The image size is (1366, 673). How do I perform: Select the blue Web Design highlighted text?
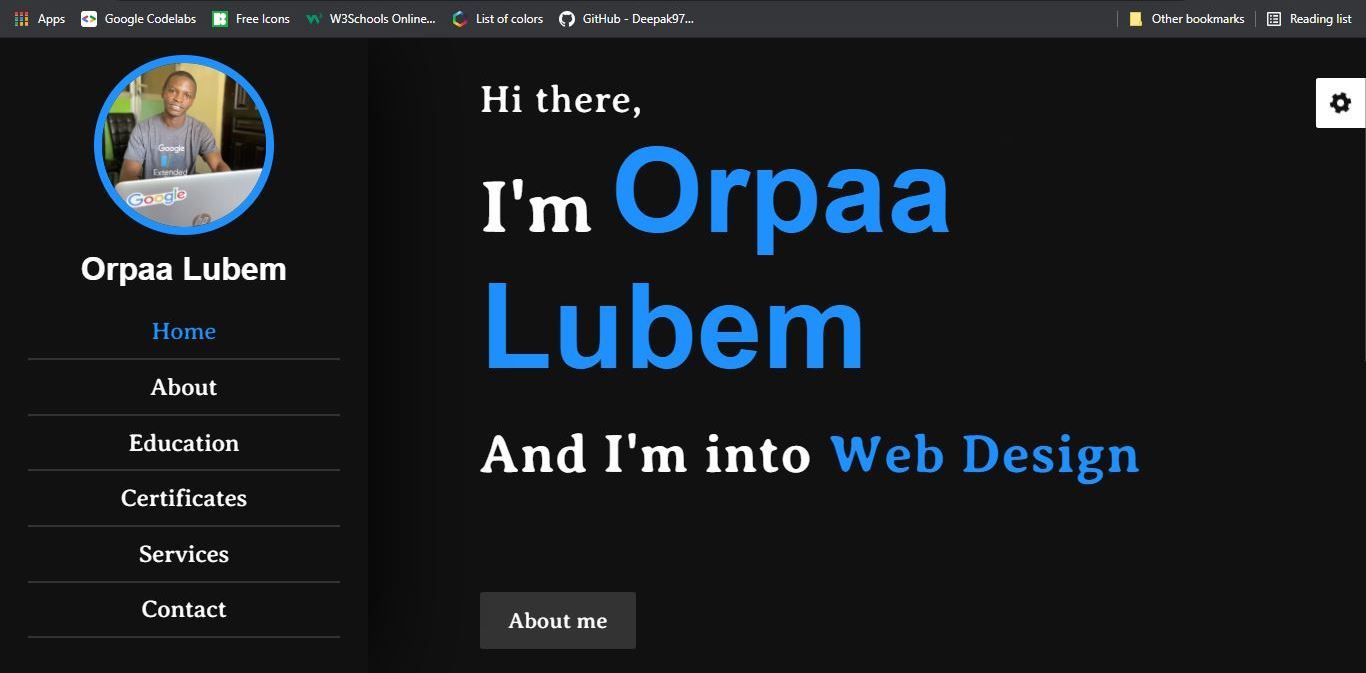[984, 454]
